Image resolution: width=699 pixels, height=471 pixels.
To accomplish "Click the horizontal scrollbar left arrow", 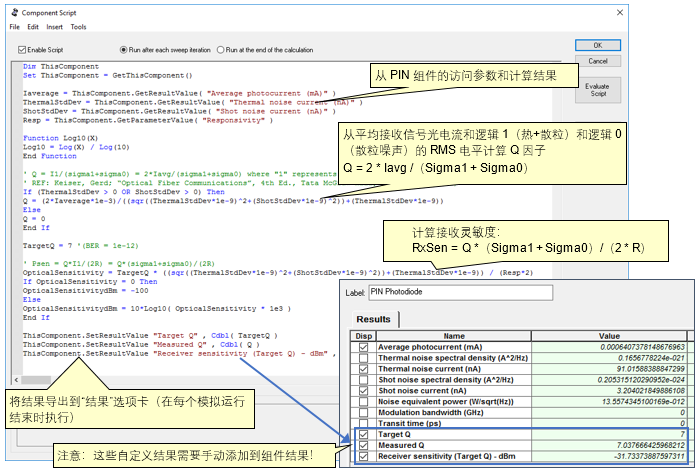I will coord(16,380).
